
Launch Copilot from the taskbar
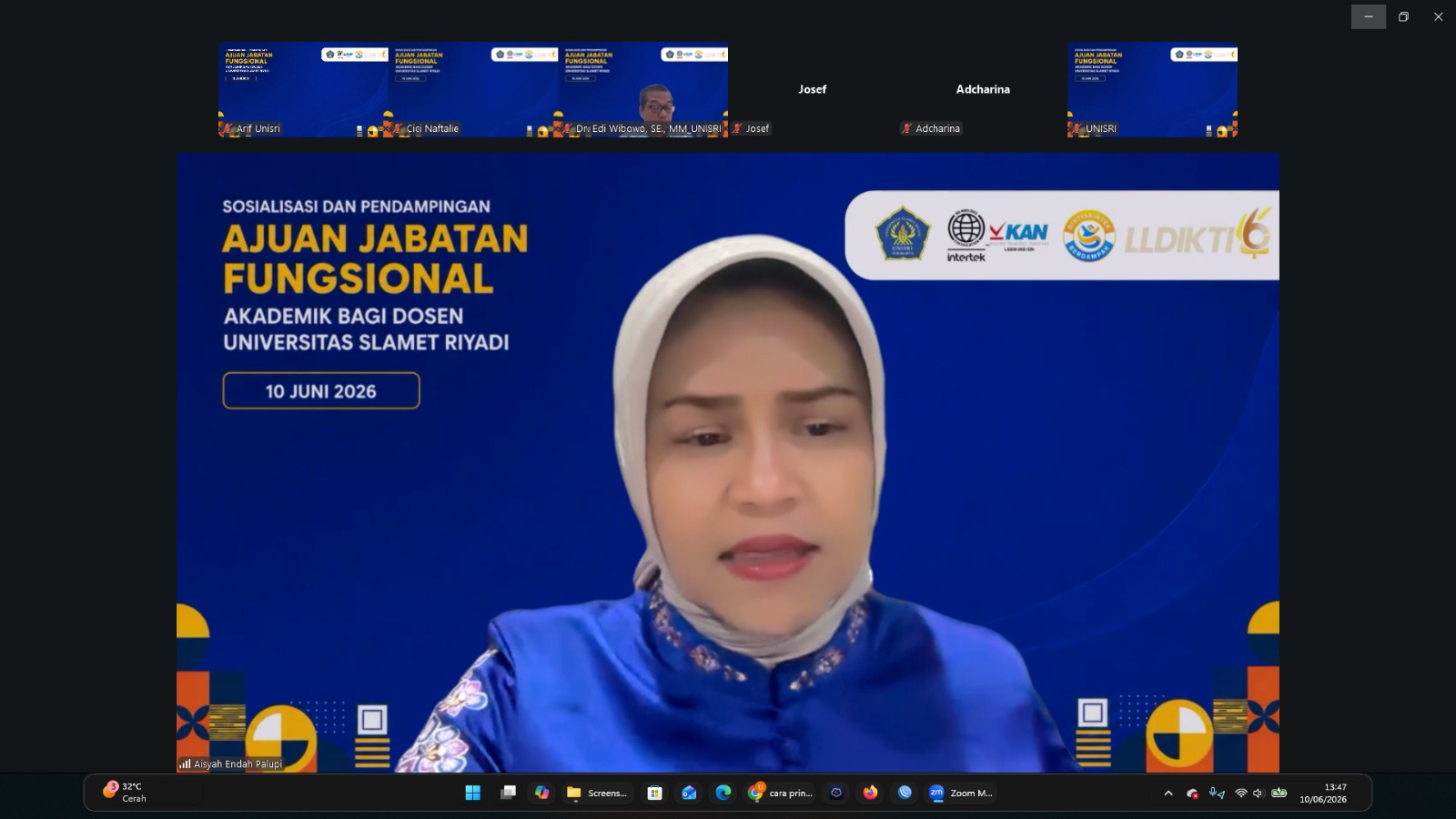click(x=542, y=793)
